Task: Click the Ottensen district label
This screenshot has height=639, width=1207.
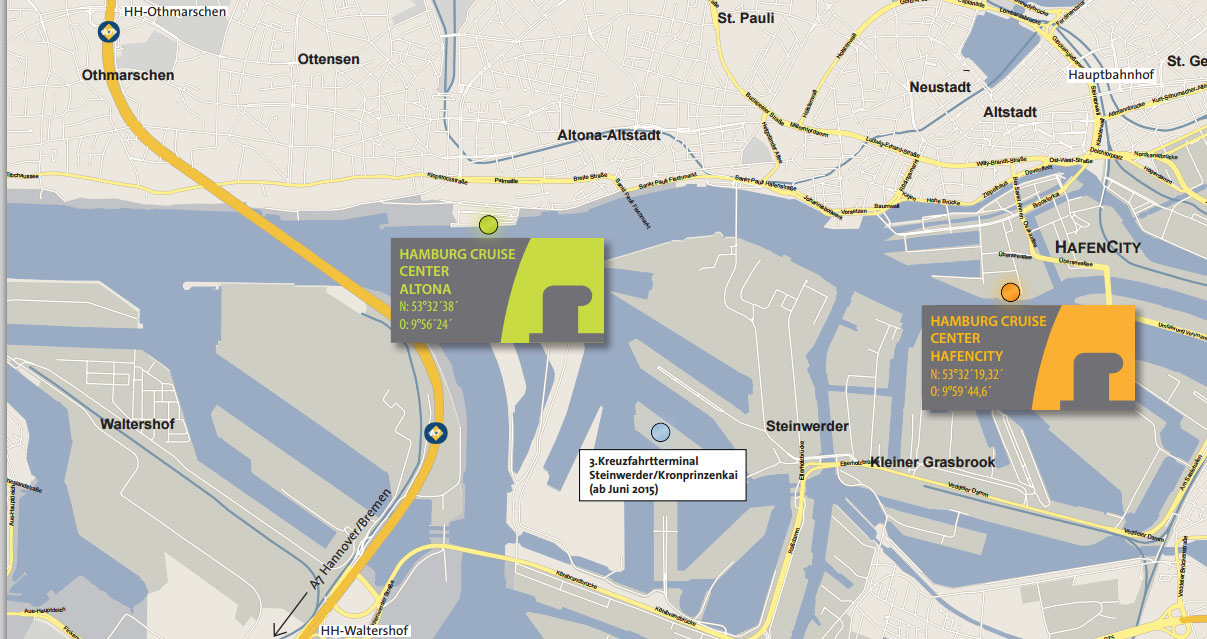Action: pos(328,59)
